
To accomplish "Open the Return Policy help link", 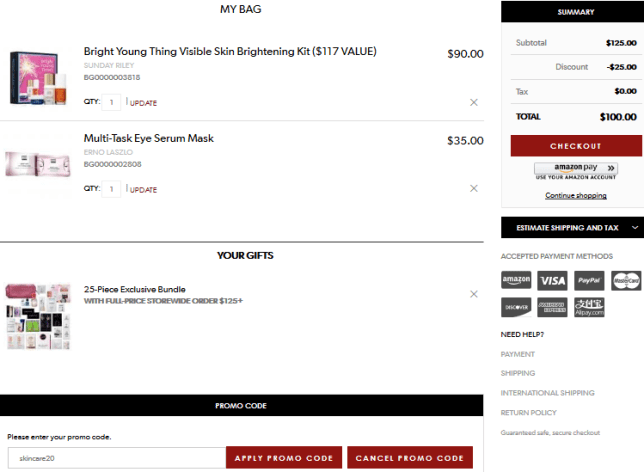I will [x=528, y=412].
